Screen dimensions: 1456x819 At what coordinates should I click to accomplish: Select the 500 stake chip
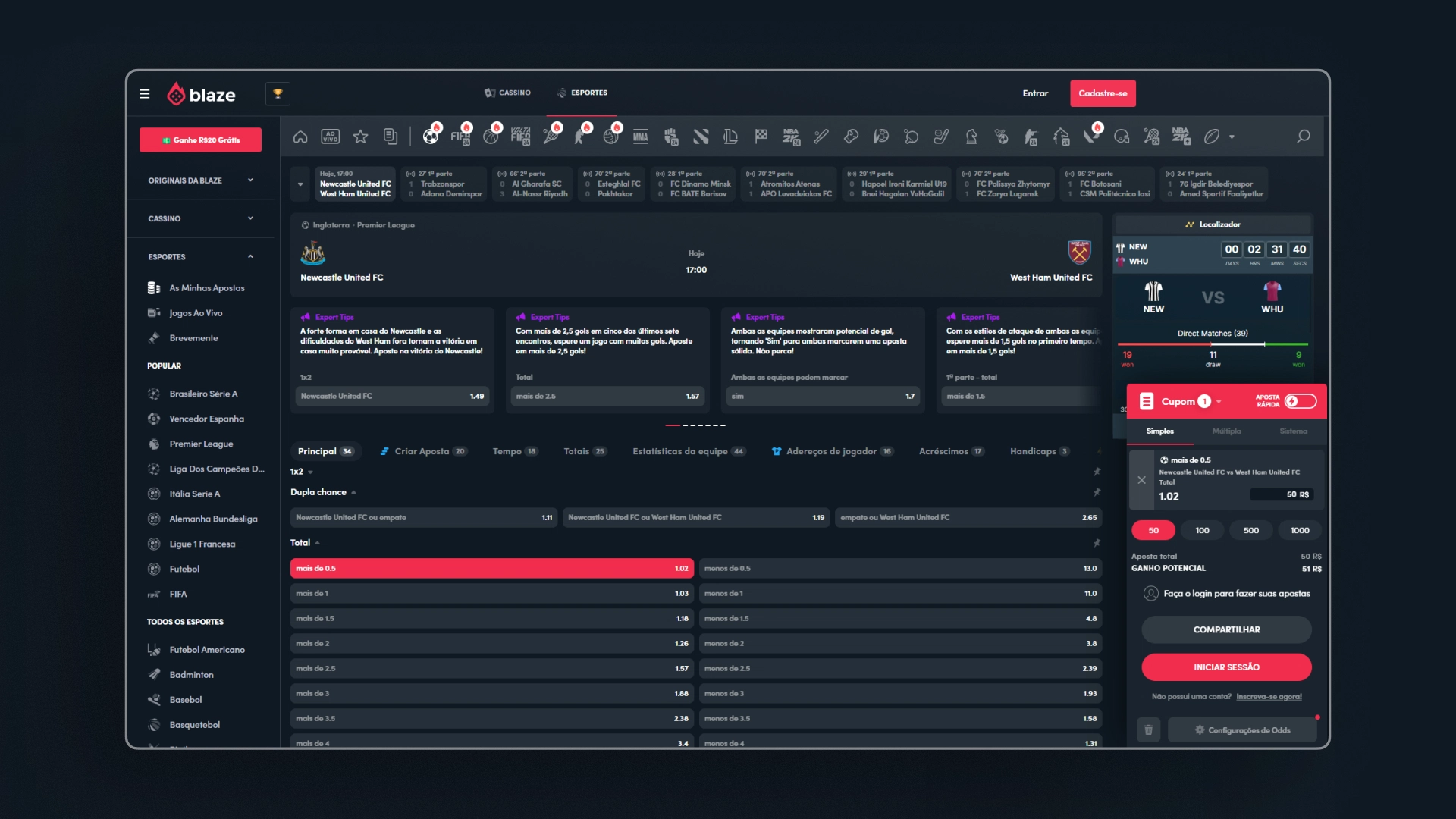click(1251, 531)
